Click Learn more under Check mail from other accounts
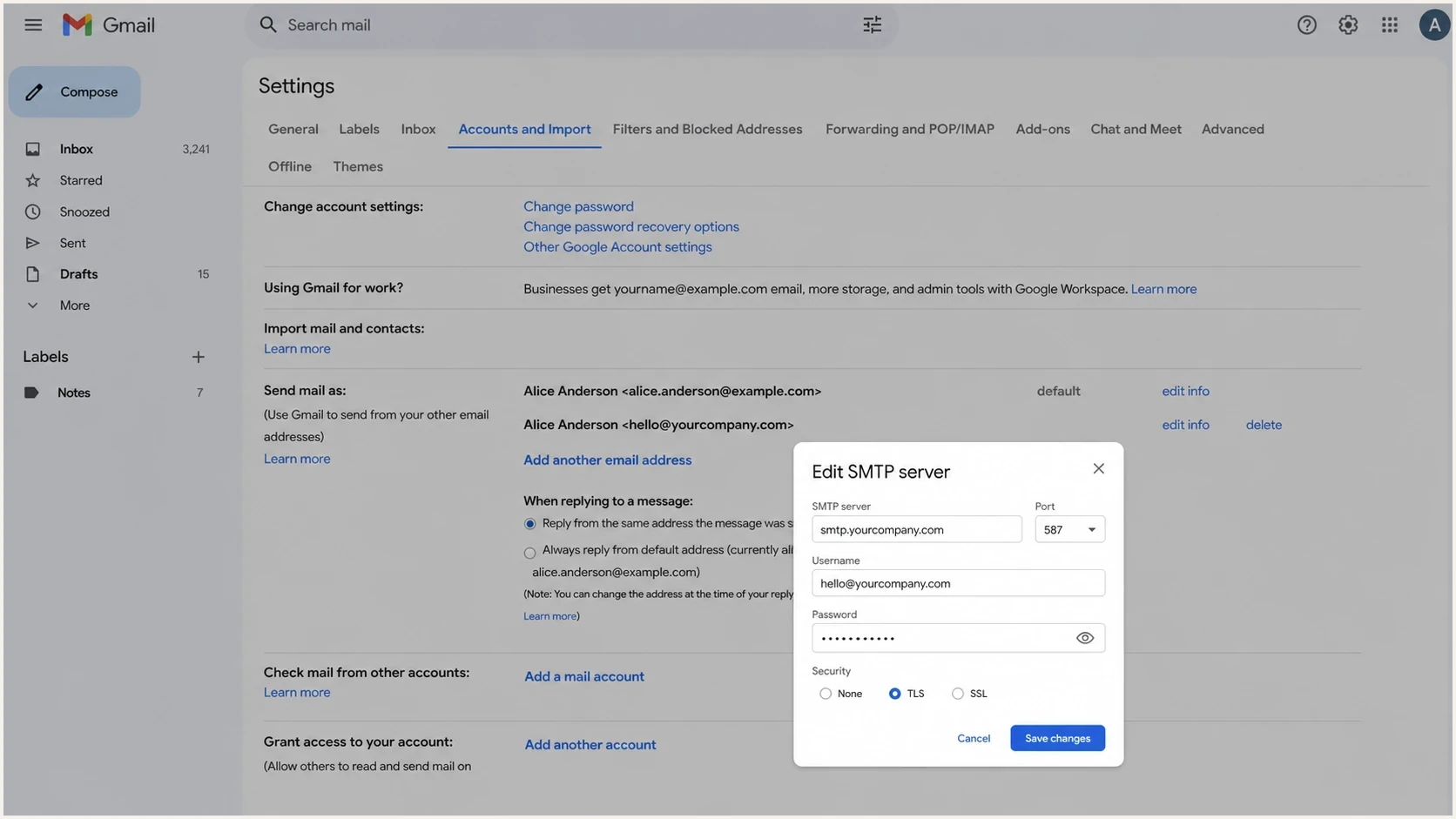 point(297,693)
